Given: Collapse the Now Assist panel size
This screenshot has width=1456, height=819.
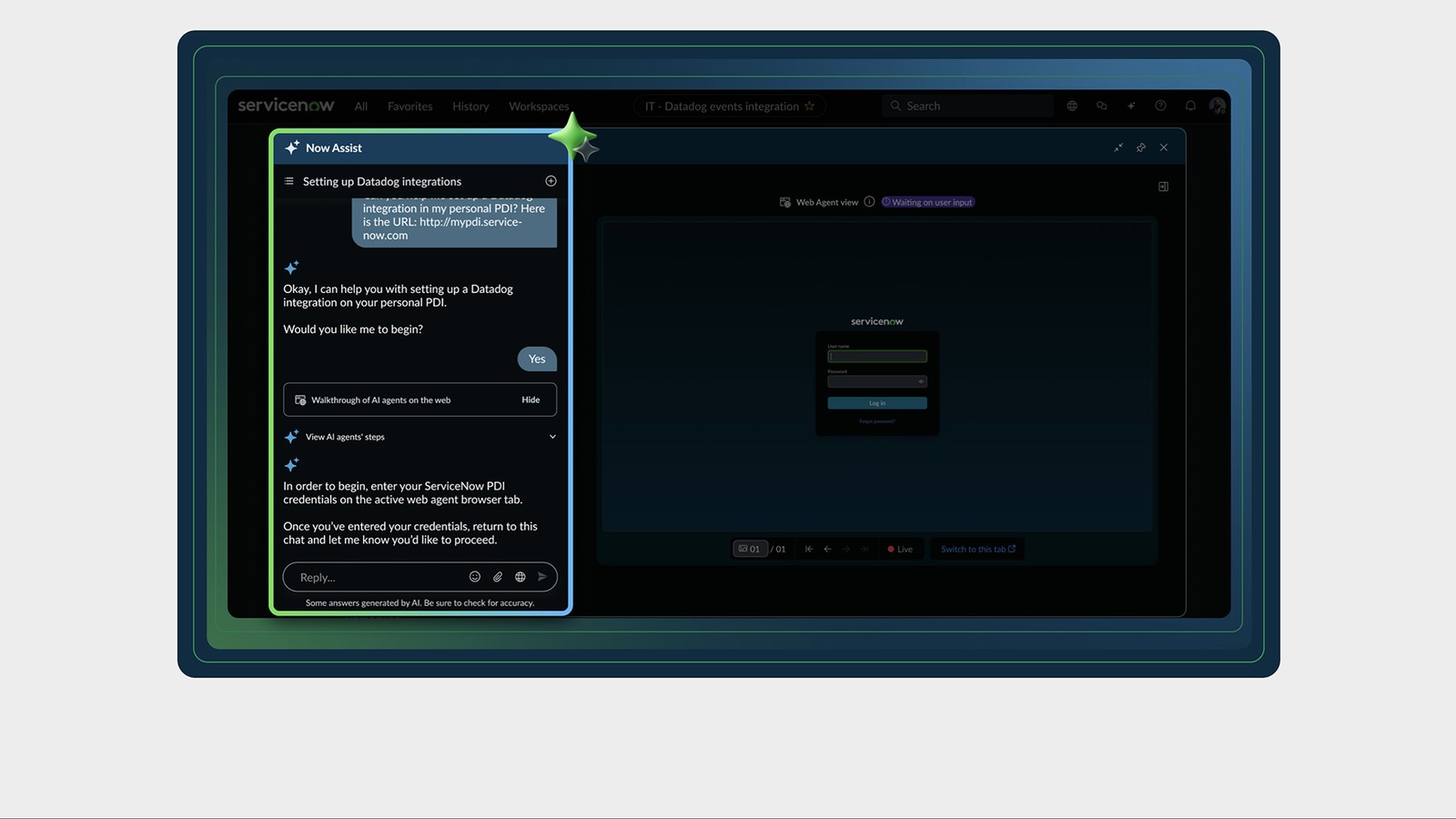Looking at the screenshot, I should pos(1118,147).
